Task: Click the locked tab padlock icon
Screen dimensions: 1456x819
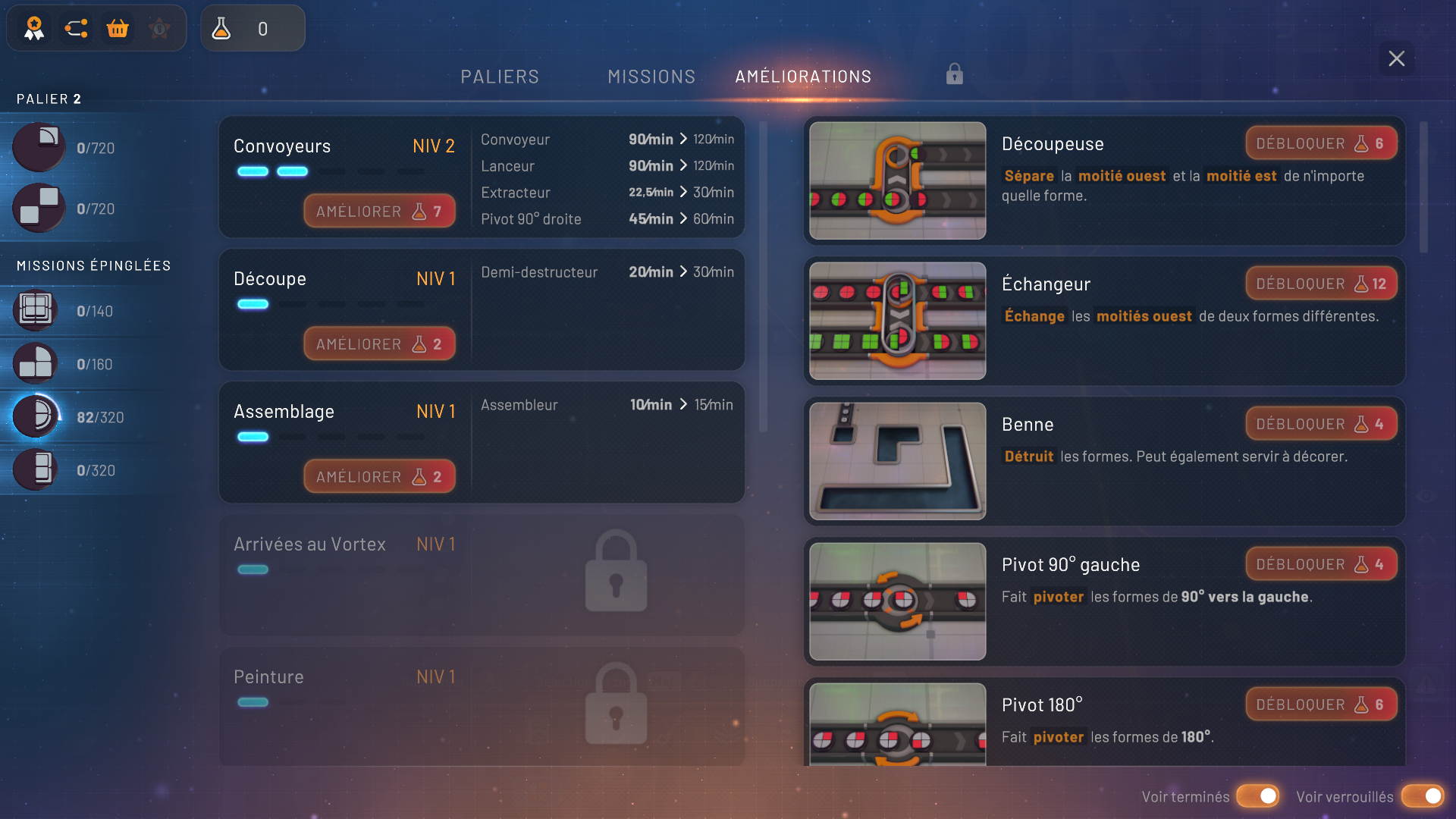Action: pyautogui.click(x=954, y=74)
